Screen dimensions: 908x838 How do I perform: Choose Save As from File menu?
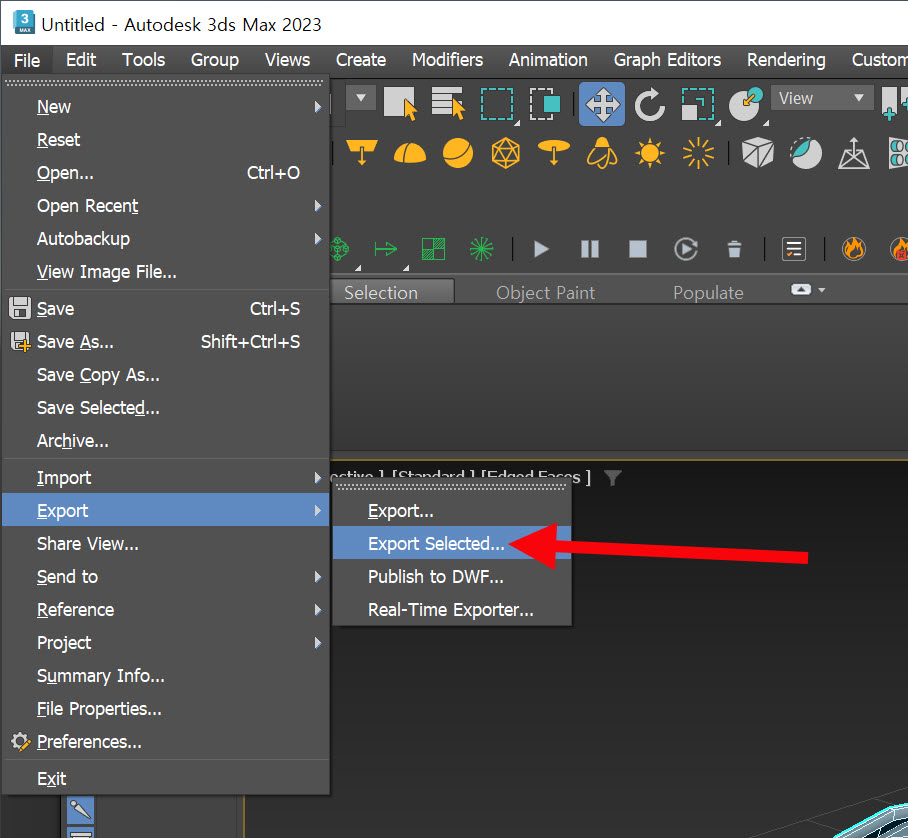click(x=166, y=342)
